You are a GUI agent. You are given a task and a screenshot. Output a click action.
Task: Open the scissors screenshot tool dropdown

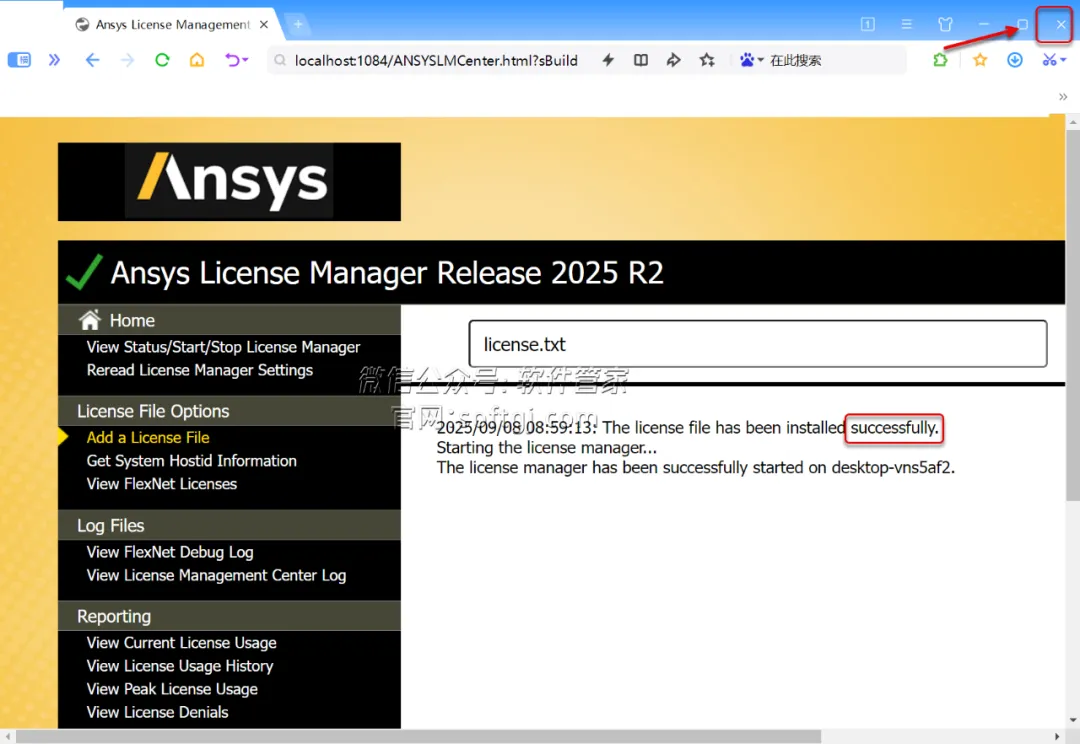(x=1054, y=60)
